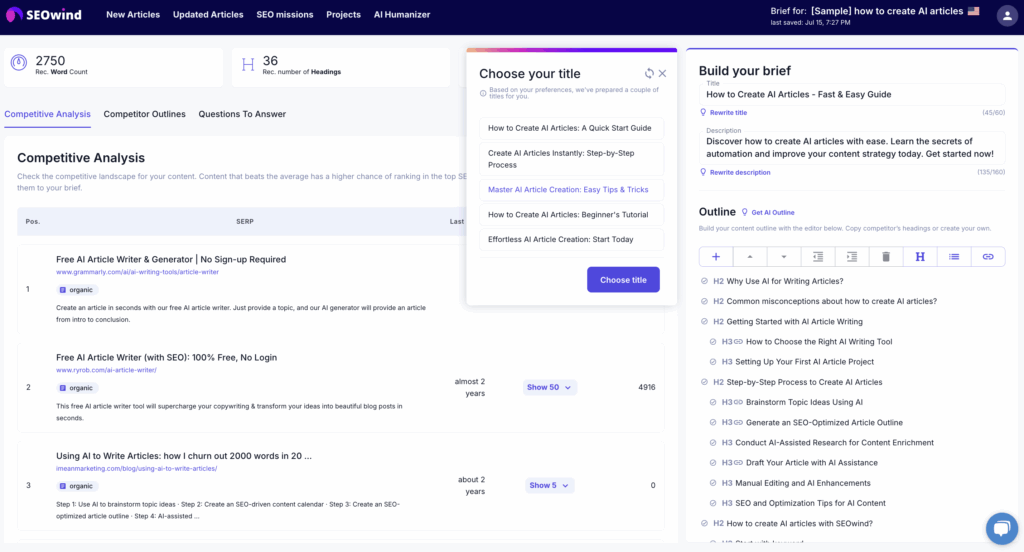Viewport: 1024px width, 552px height.
Task: Toggle check circle for 'Step-by-Step Process to Create AI Articles'
Action: tap(704, 382)
